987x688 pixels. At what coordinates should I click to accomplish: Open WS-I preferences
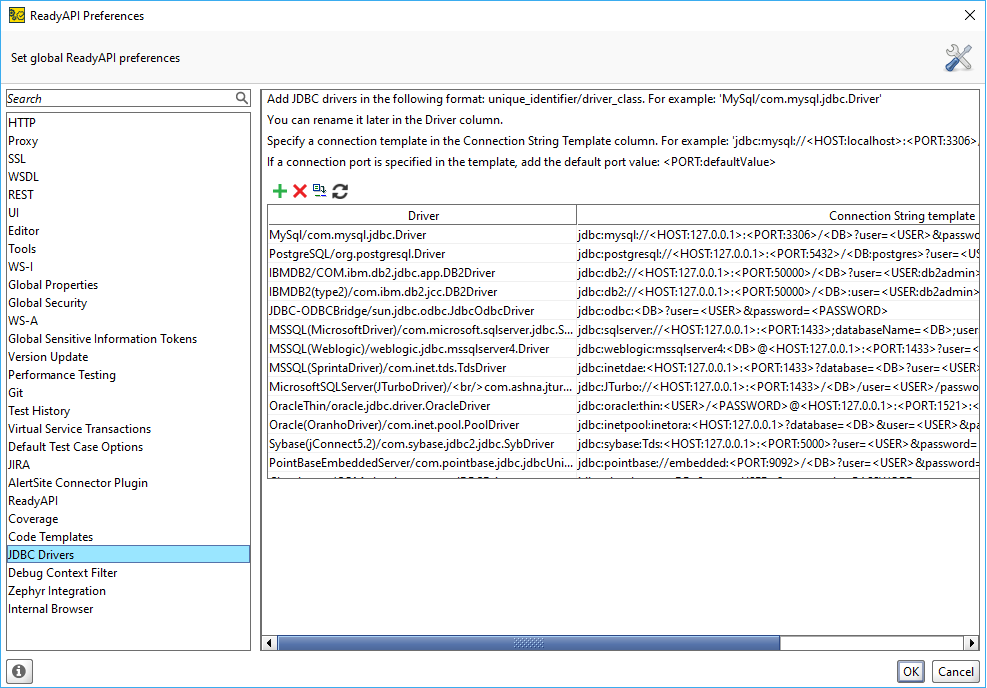tap(128, 267)
